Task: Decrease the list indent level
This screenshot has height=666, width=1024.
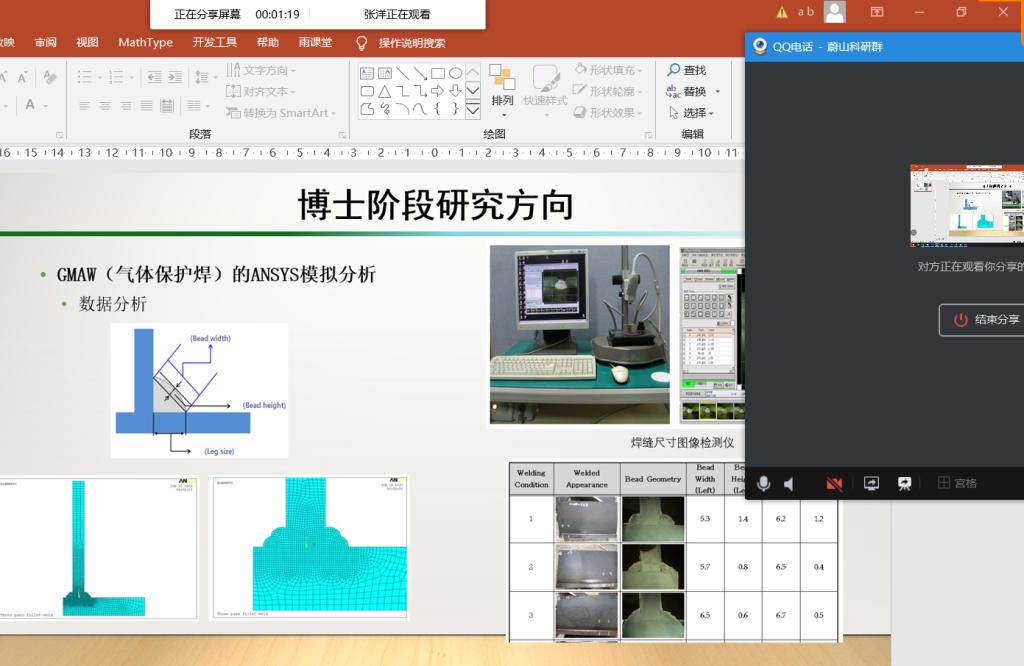Action: [154, 77]
